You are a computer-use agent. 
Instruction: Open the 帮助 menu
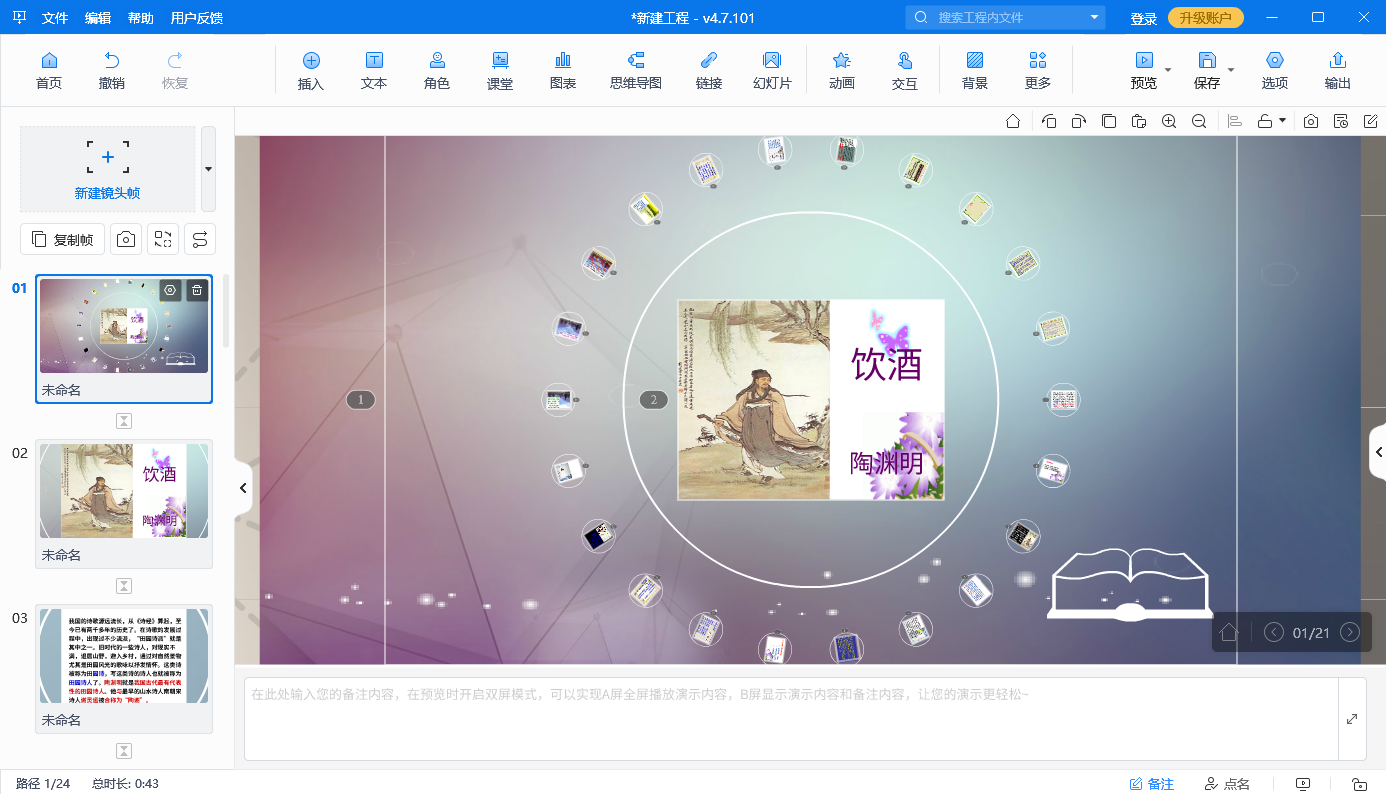click(141, 18)
